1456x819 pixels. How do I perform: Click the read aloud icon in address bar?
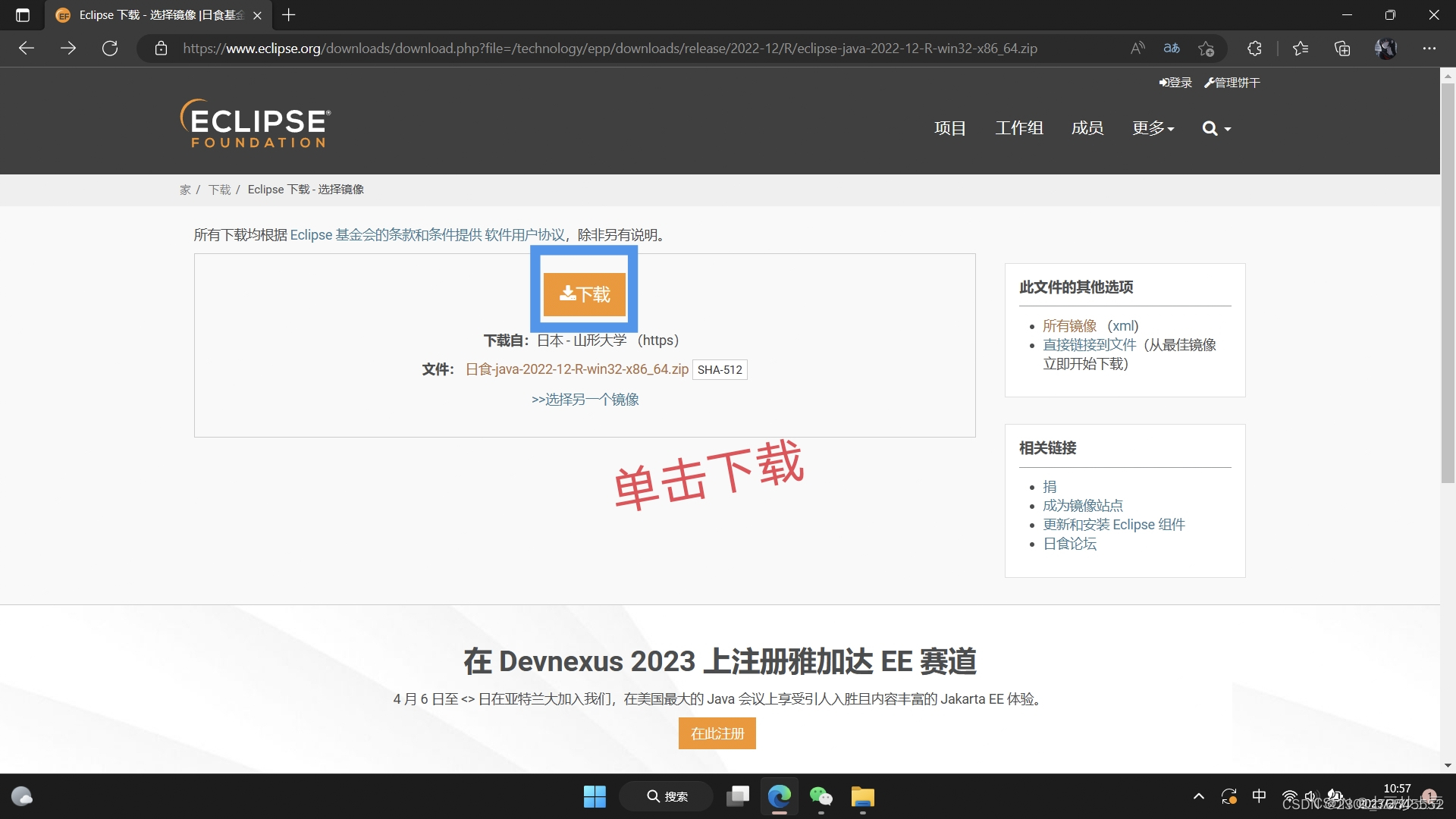[x=1137, y=49]
